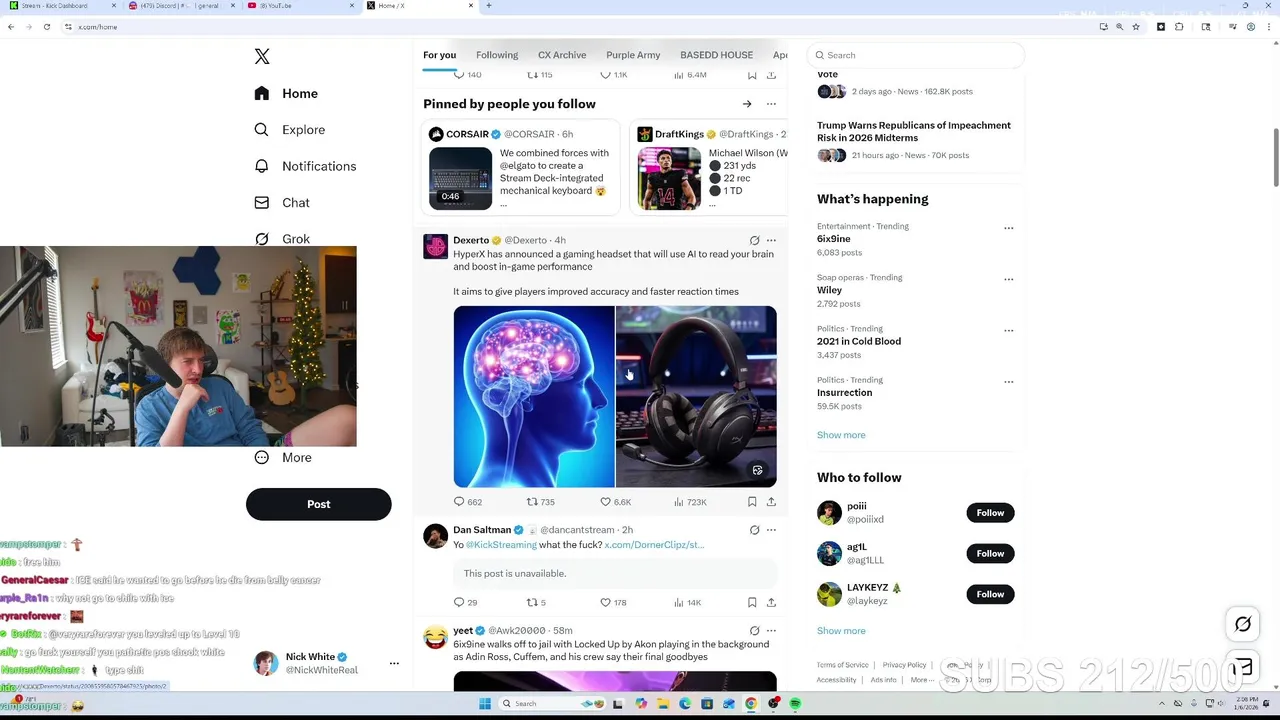Switch to the BASEDD HOUSE tab
1280x720 pixels.
pyautogui.click(x=716, y=55)
